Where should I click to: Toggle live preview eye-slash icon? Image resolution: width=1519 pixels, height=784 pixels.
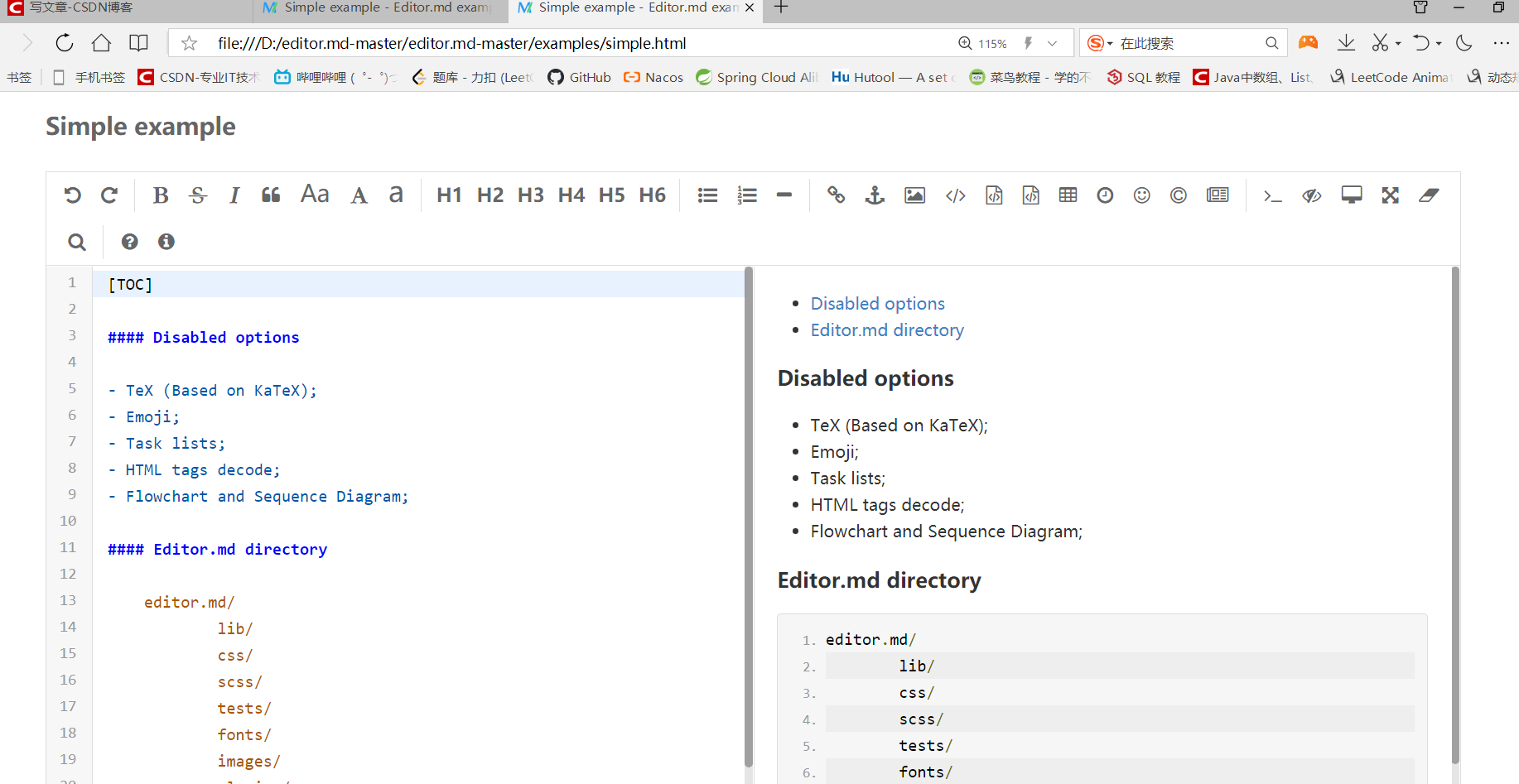click(1311, 195)
